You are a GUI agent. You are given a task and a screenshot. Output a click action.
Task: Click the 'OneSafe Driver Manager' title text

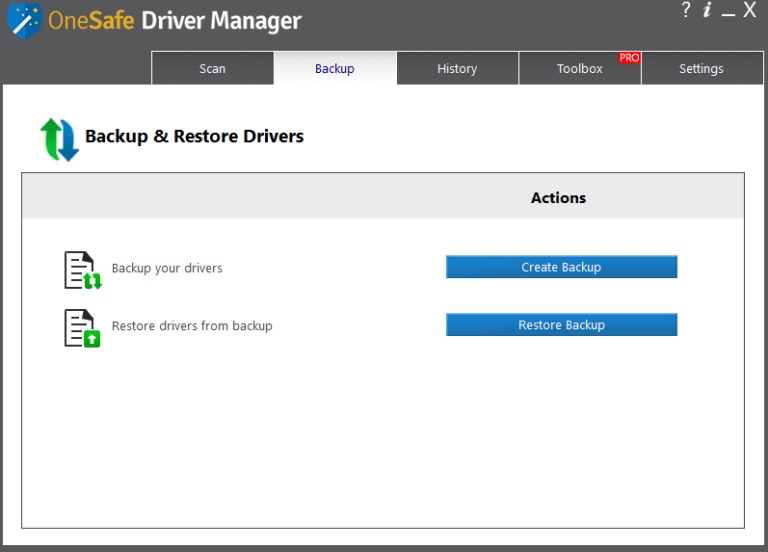[175, 21]
